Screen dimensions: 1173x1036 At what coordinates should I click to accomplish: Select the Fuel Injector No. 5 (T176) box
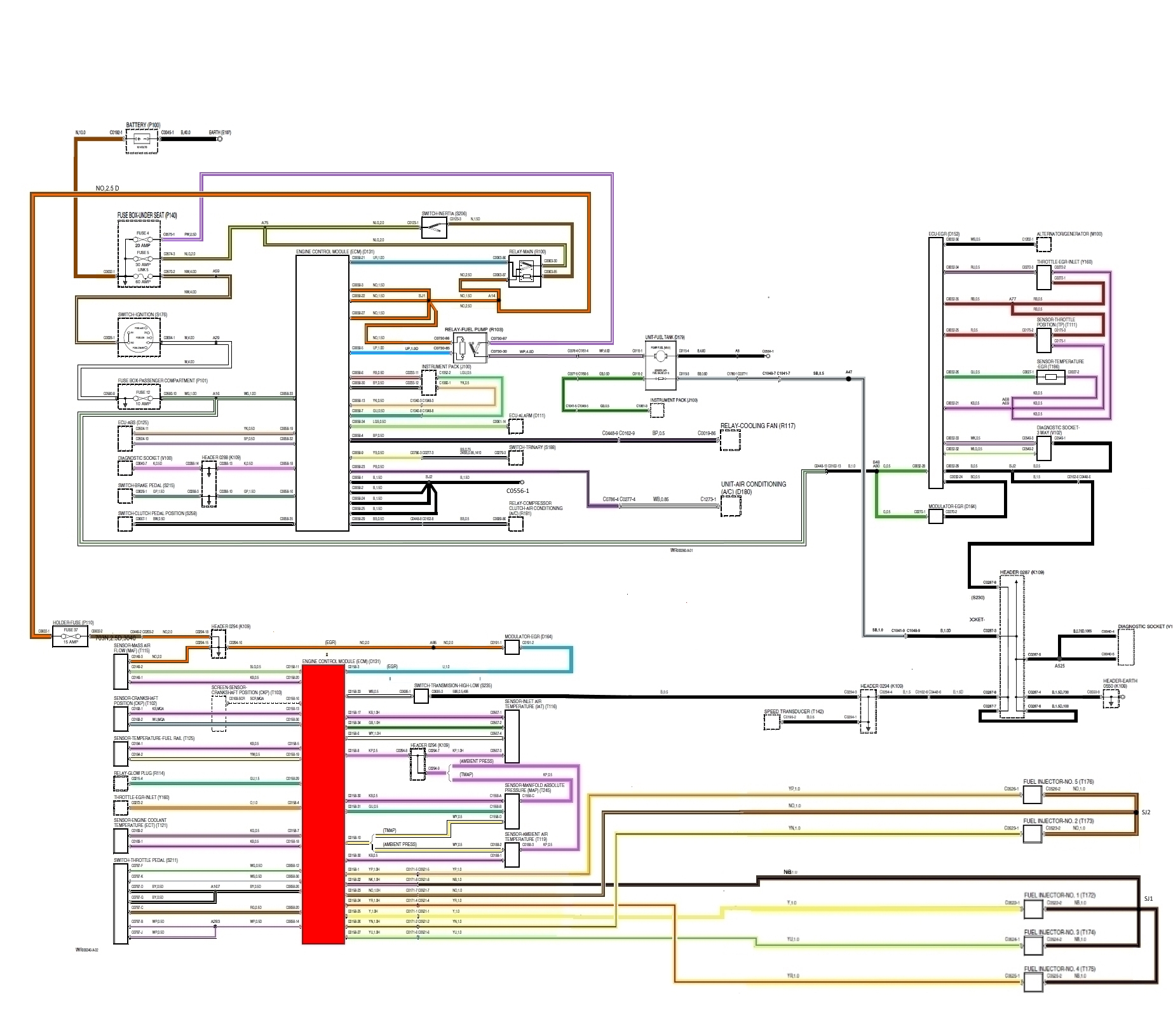[x=1033, y=795]
